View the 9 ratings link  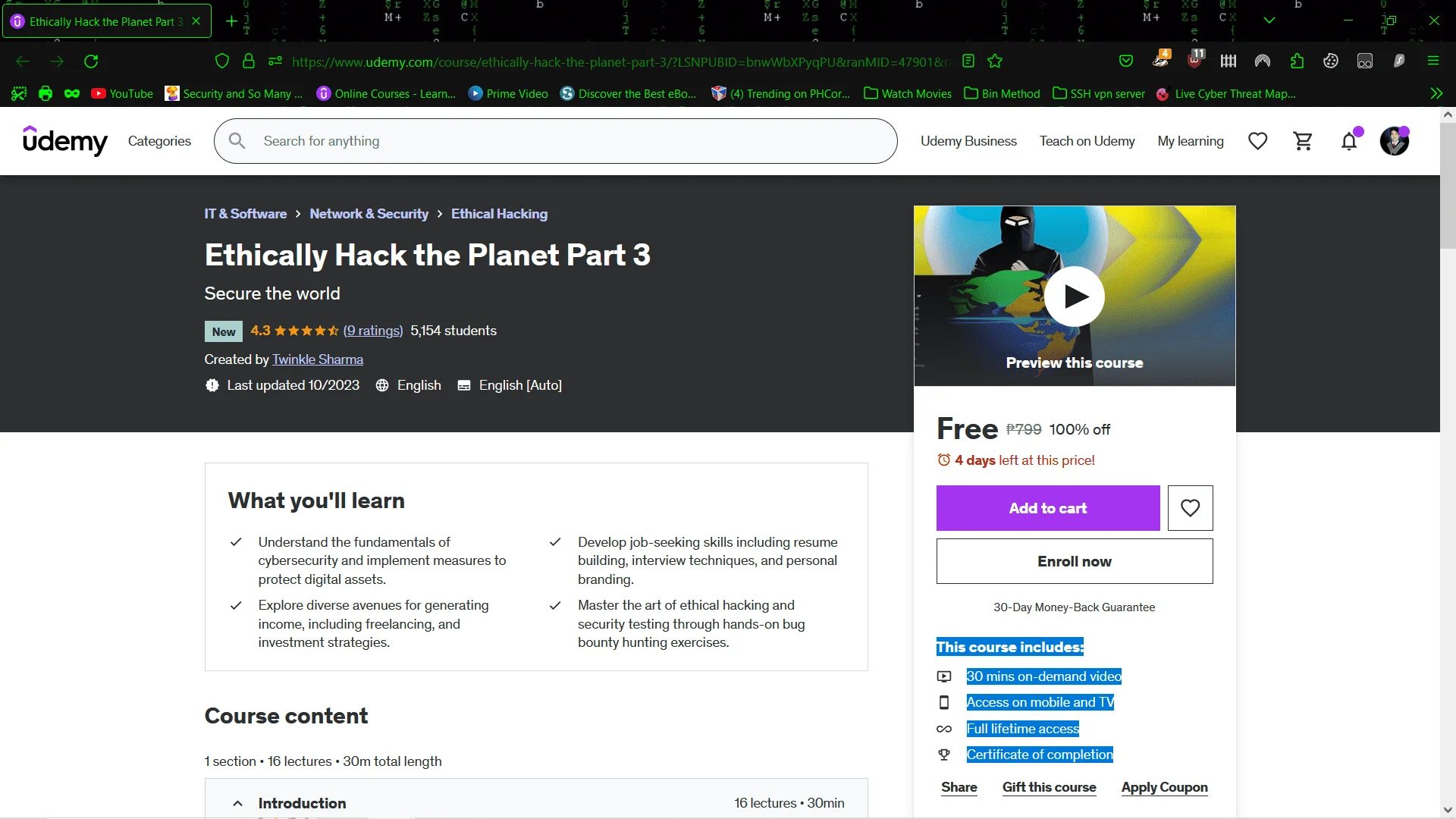tap(373, 331)
